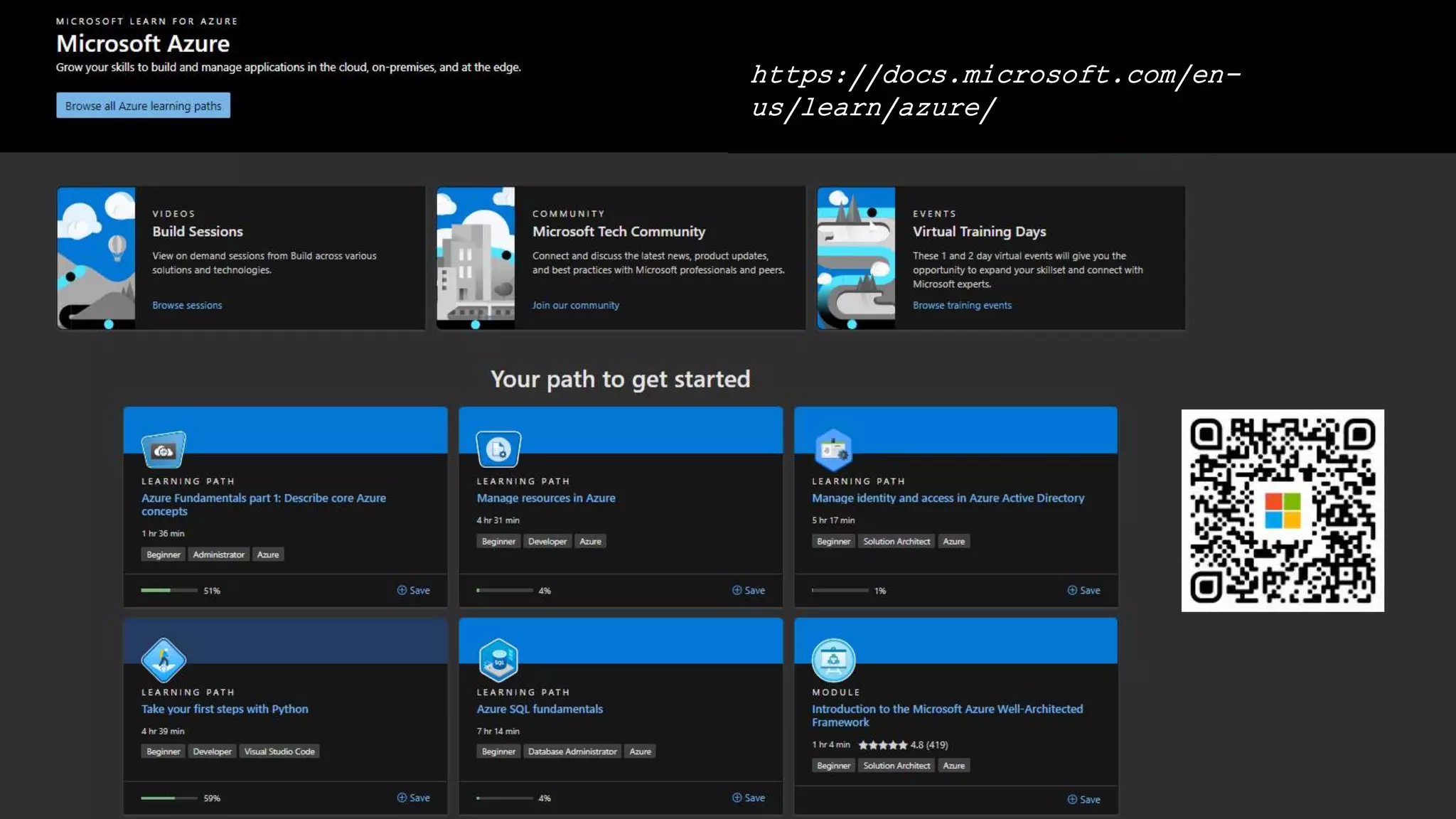Open the Browse training events link

coord(962,305)
